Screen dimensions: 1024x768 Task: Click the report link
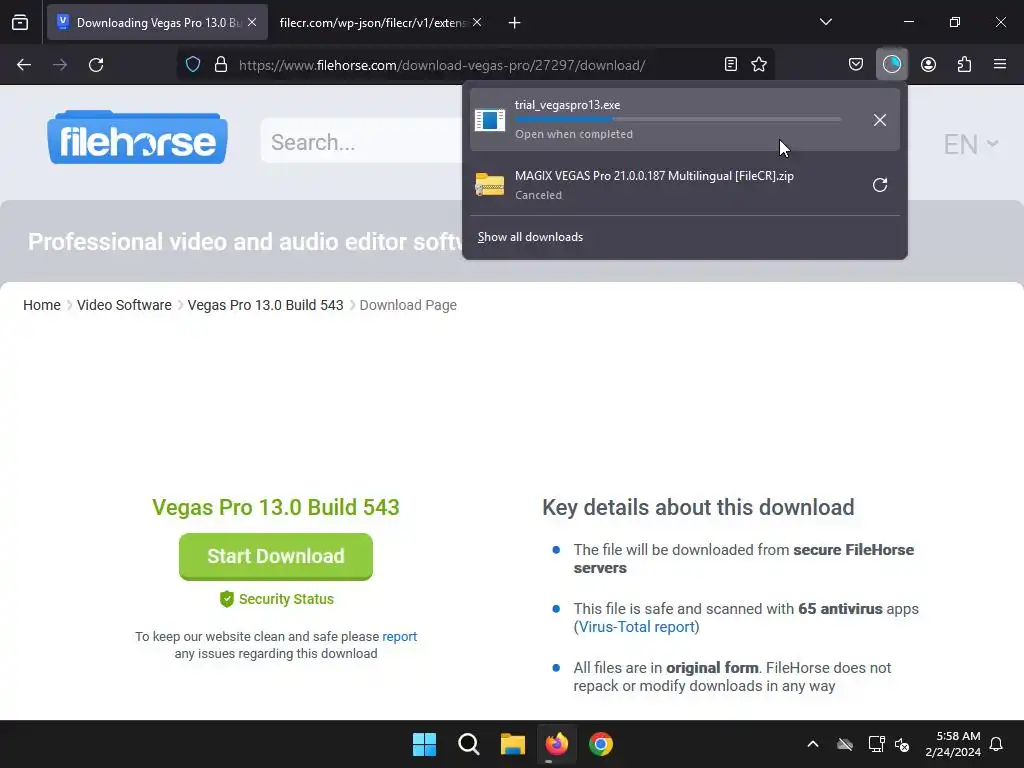tap(399, 636)
